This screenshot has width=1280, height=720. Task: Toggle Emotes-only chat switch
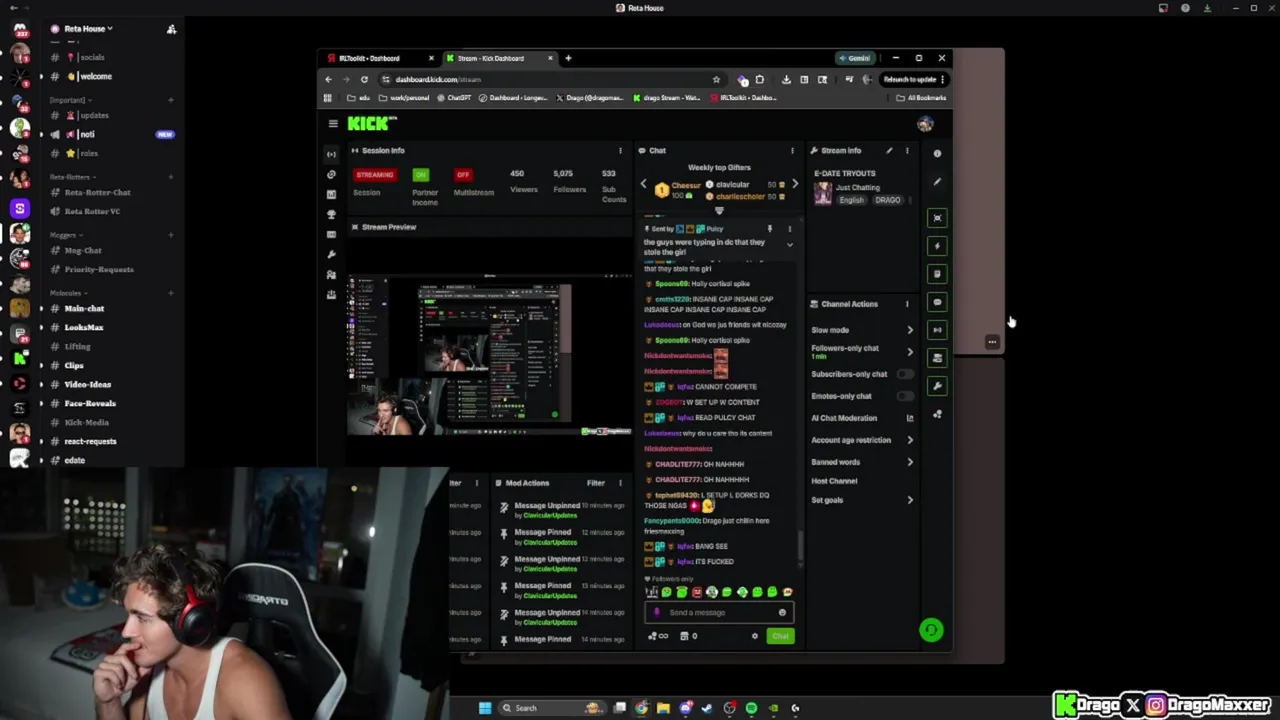pos(904,396)
